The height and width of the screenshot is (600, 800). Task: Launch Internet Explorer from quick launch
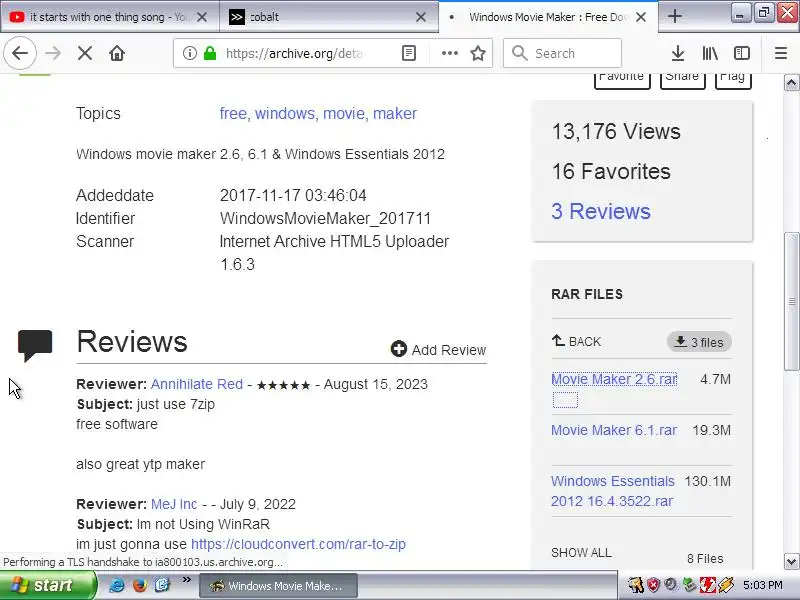coord(116,585)
